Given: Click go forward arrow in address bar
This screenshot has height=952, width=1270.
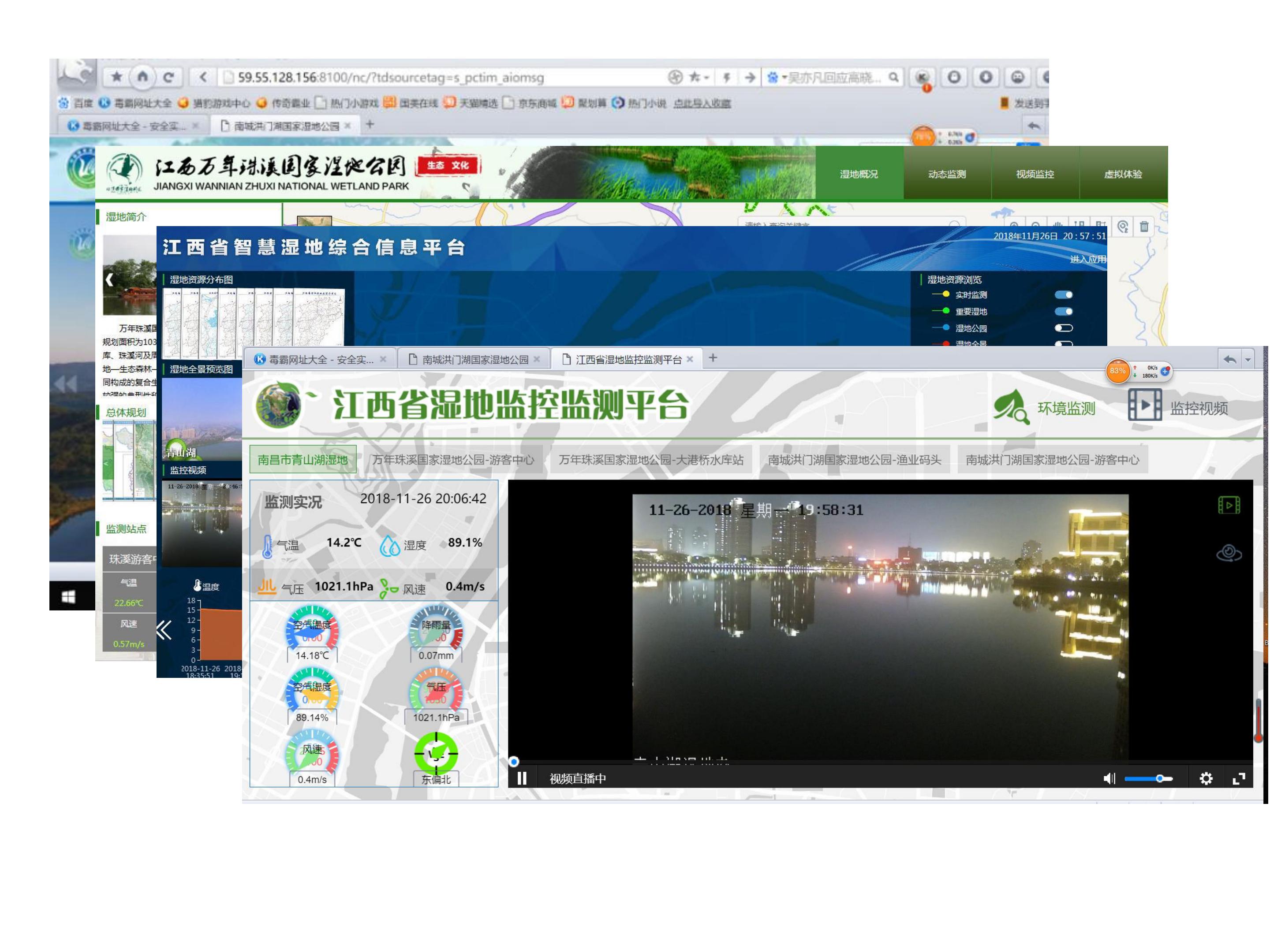Looking at the screenshot, I should (x=750, y=77).
